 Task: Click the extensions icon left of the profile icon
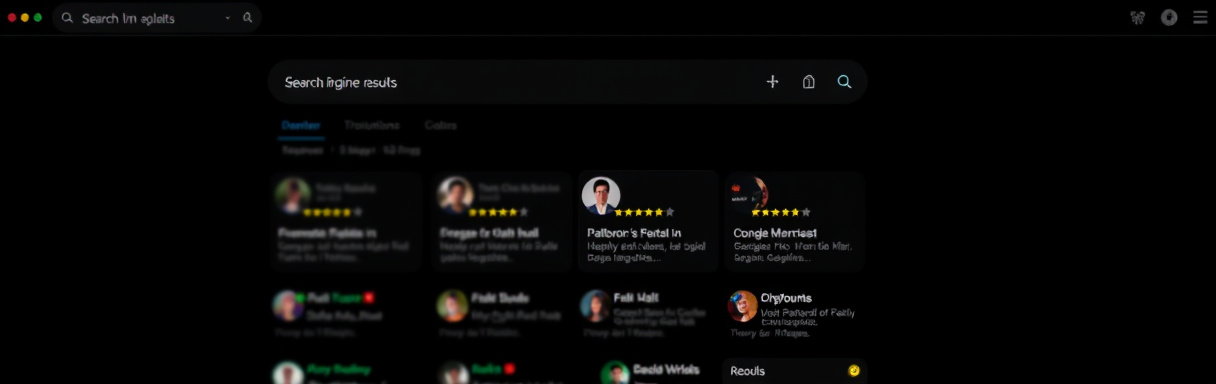pos(1137,17)
